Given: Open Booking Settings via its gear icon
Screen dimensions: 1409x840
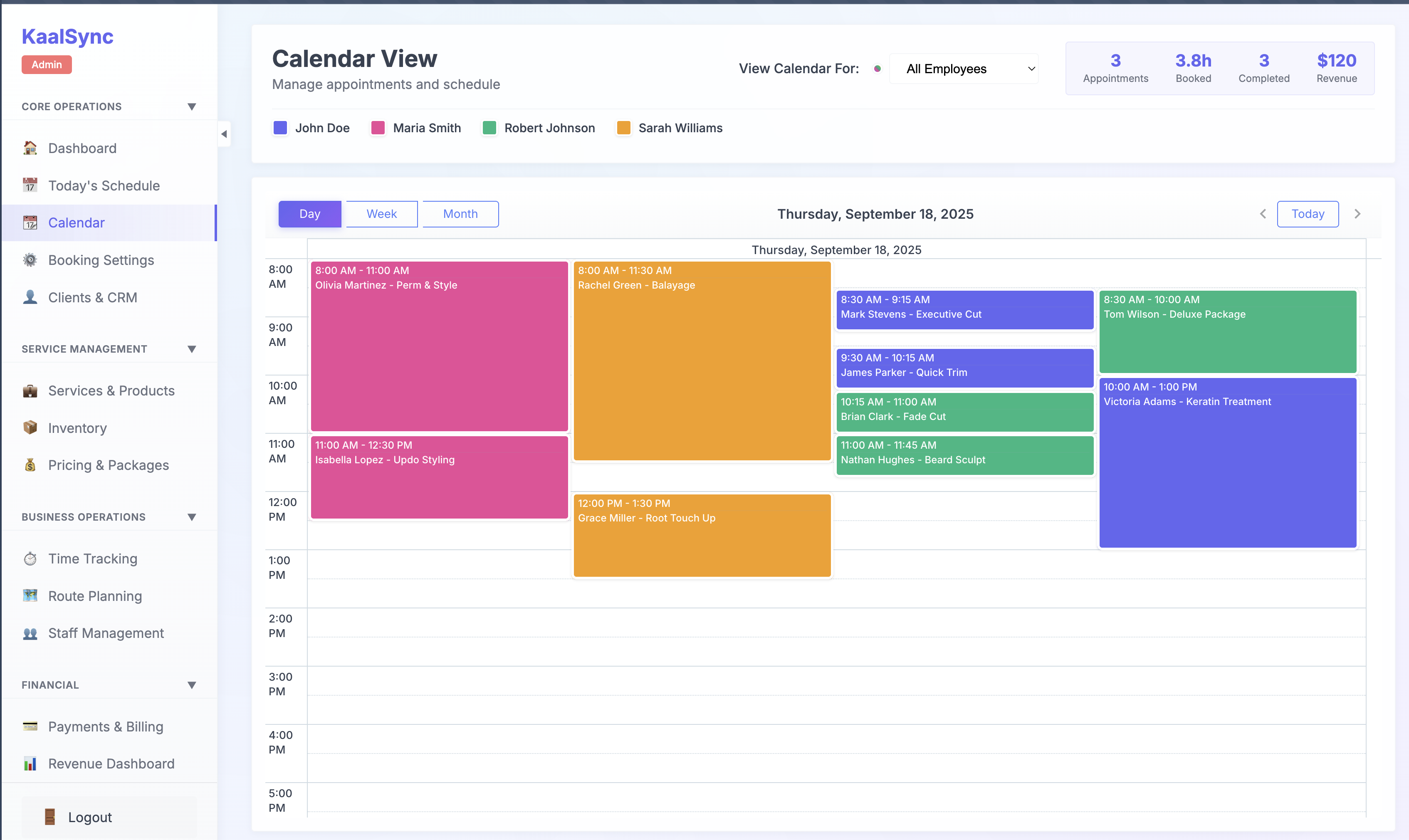Looking at the screenshot, I should (x=30, y=260).
